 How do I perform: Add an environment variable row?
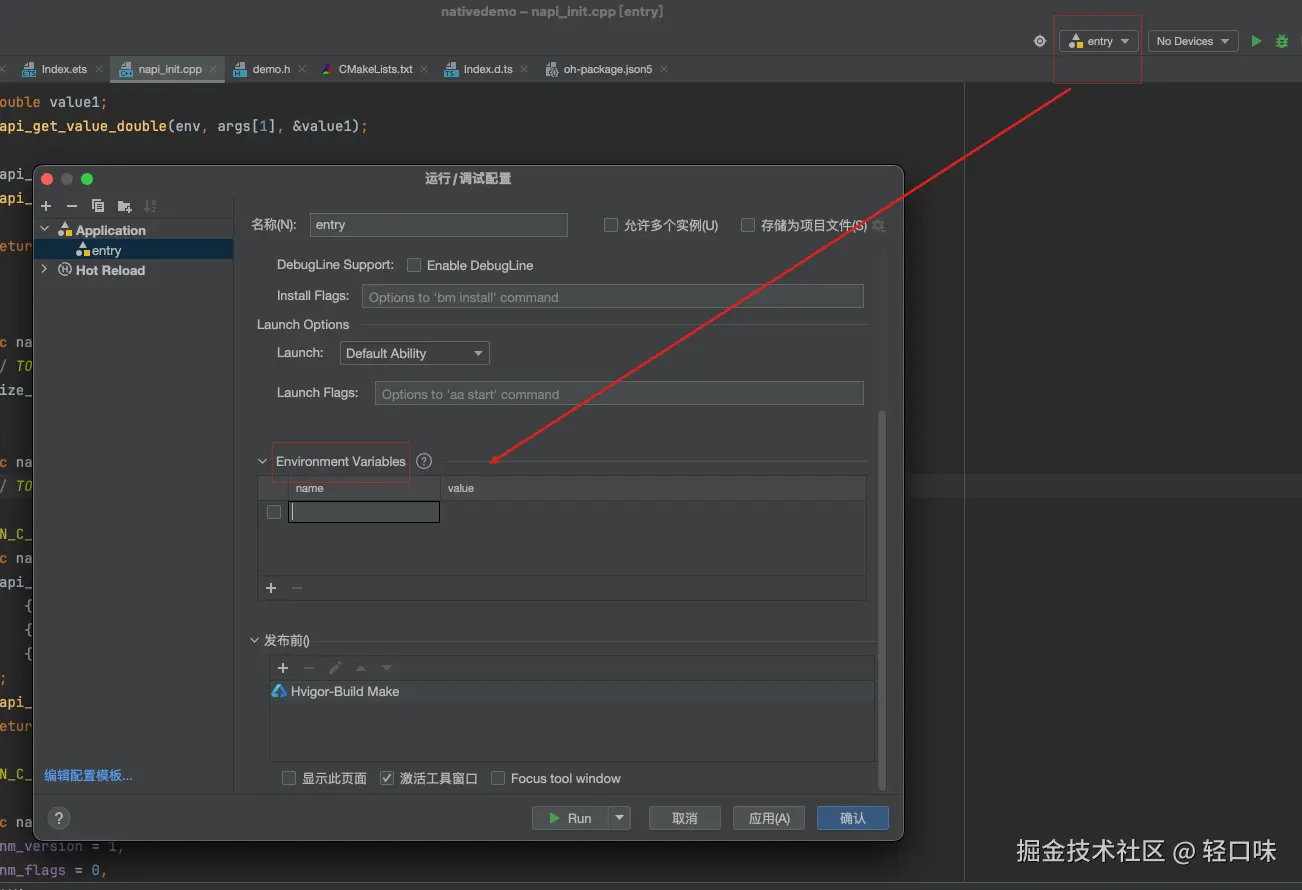[x=271, y=588]
